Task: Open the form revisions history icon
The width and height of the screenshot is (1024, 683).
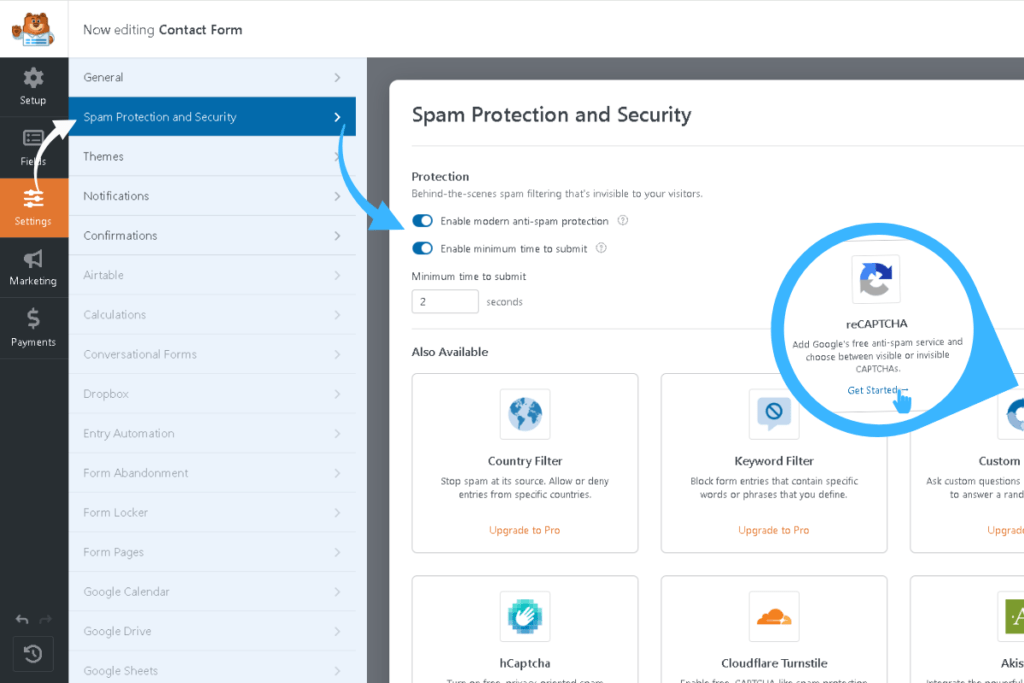Action: coord(33,654)
